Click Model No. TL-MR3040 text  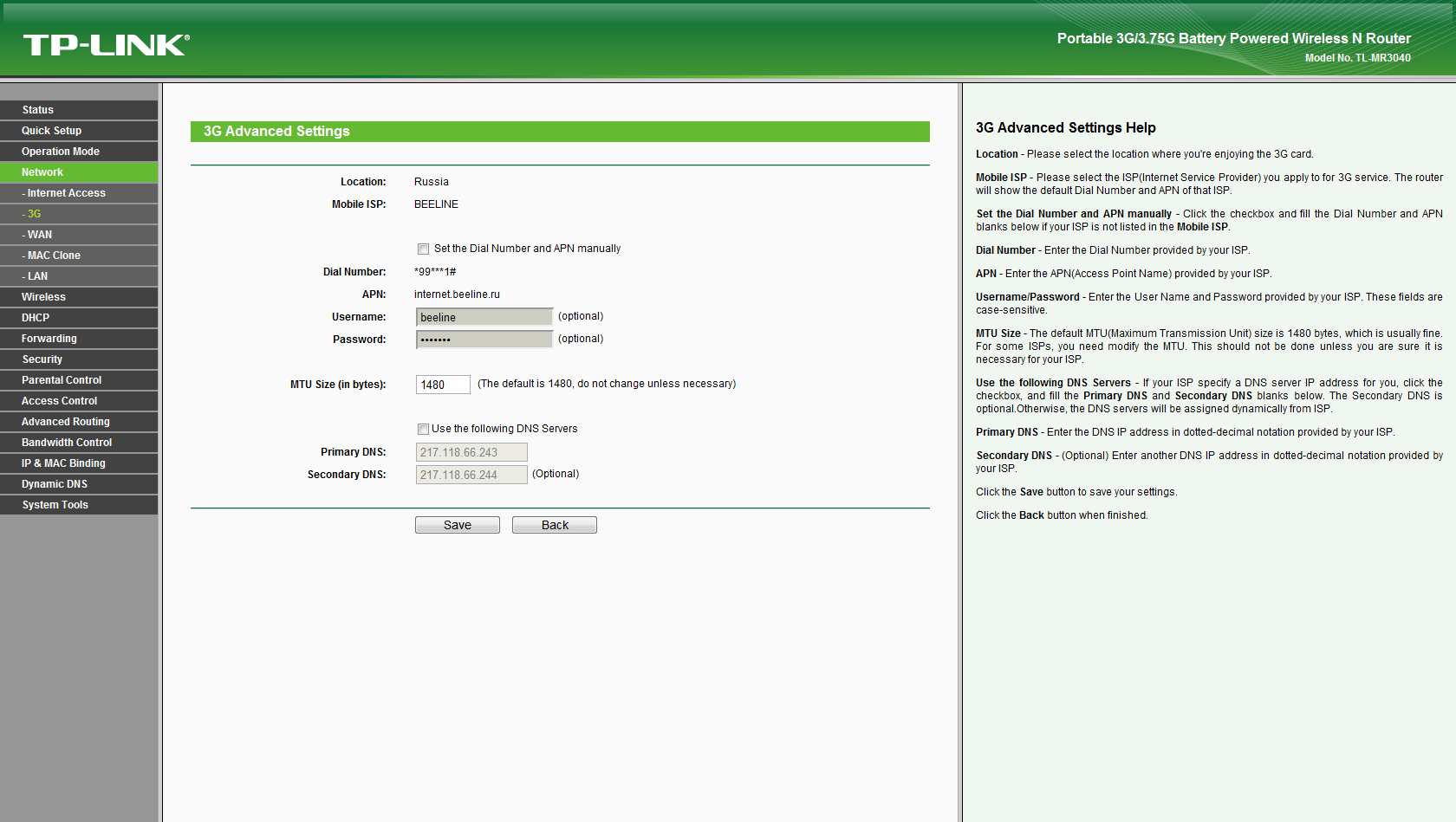pos(1358,58)
